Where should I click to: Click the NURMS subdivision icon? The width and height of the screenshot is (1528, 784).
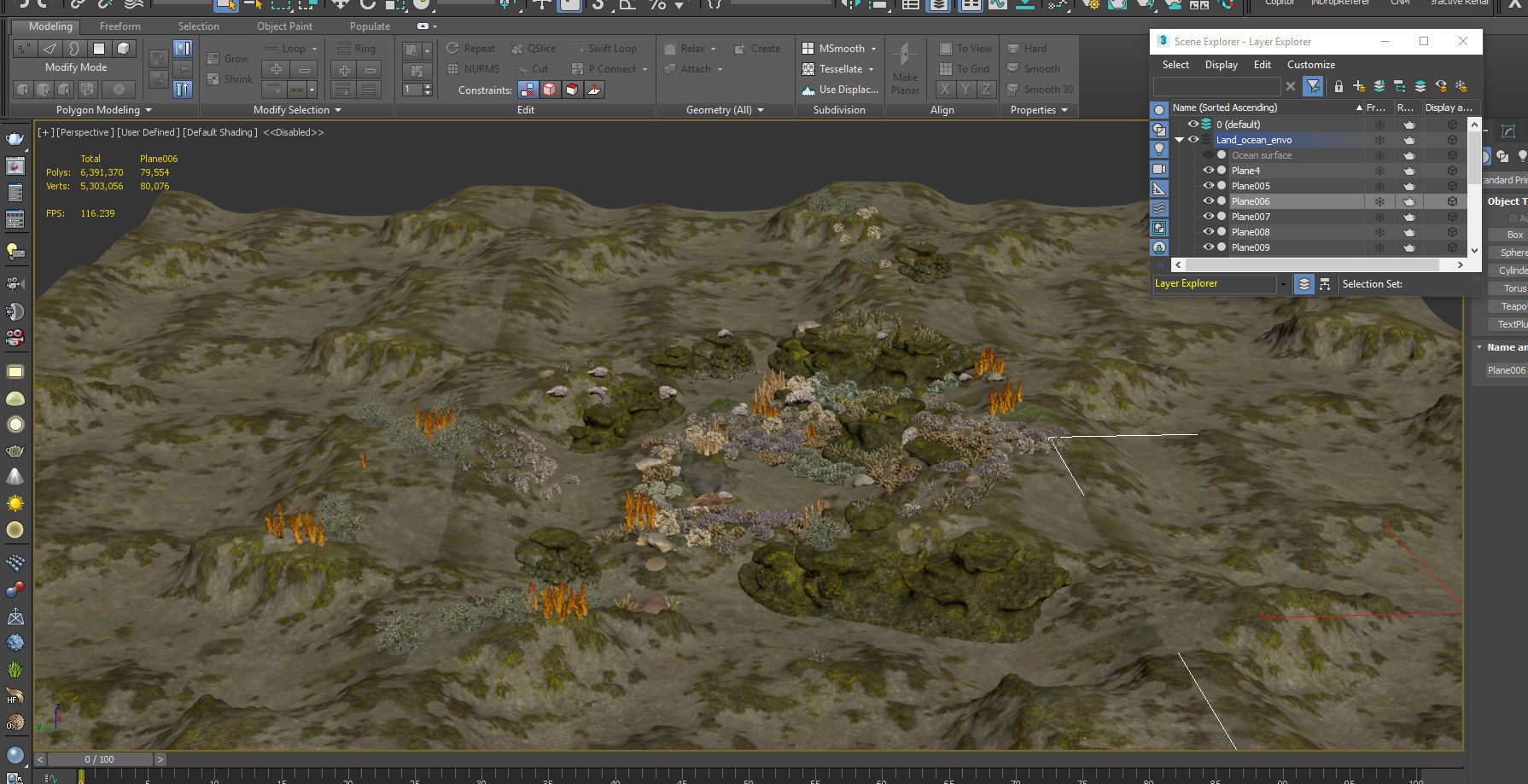point(453,69)
